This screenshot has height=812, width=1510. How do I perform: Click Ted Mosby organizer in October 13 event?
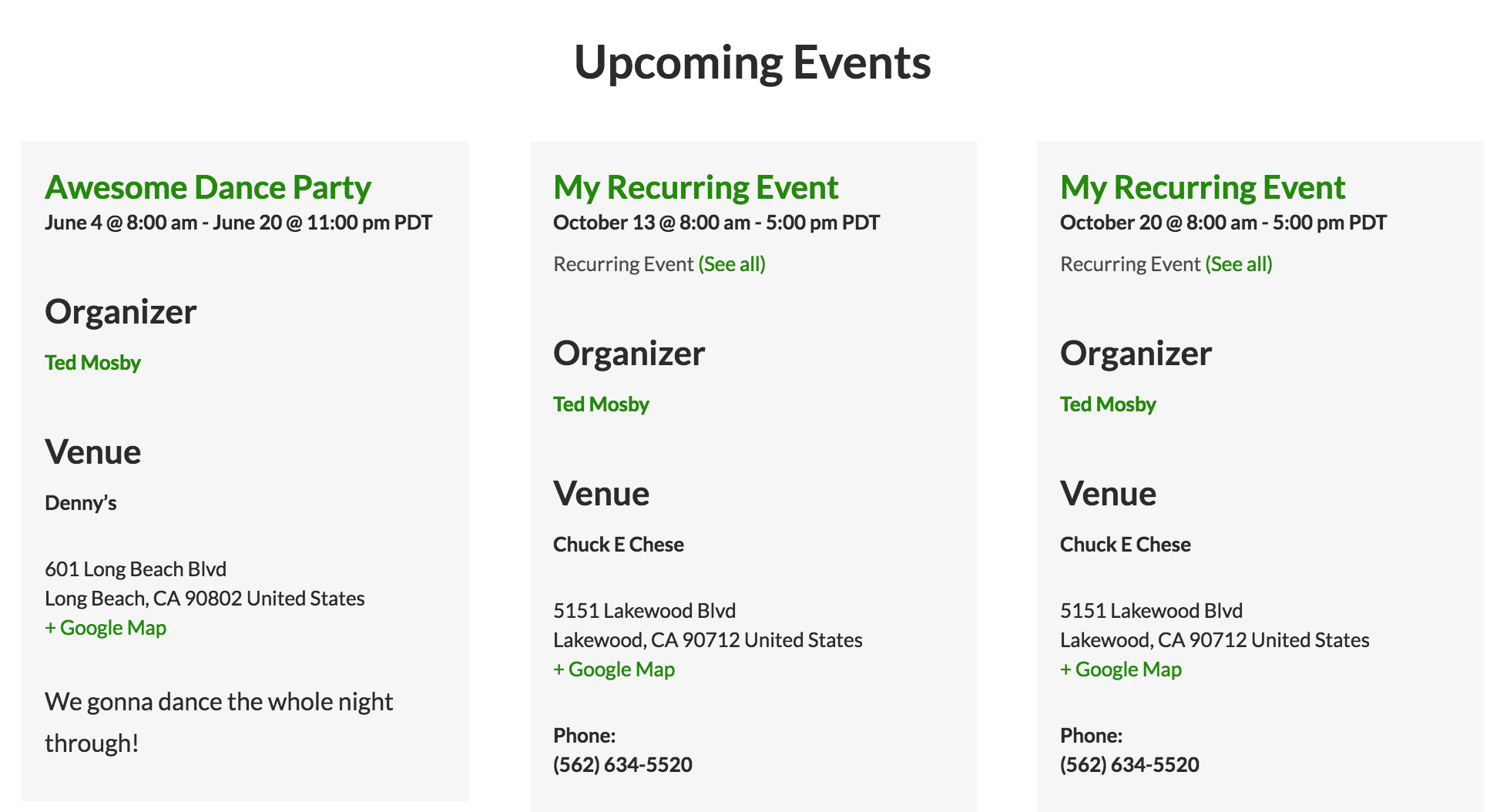[601, 404]
